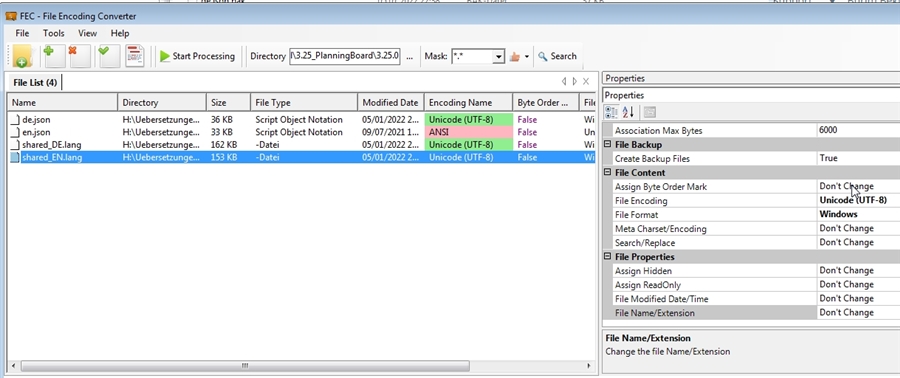Click the document report toolbar icon
900x378 pixels.
point(135,56)
